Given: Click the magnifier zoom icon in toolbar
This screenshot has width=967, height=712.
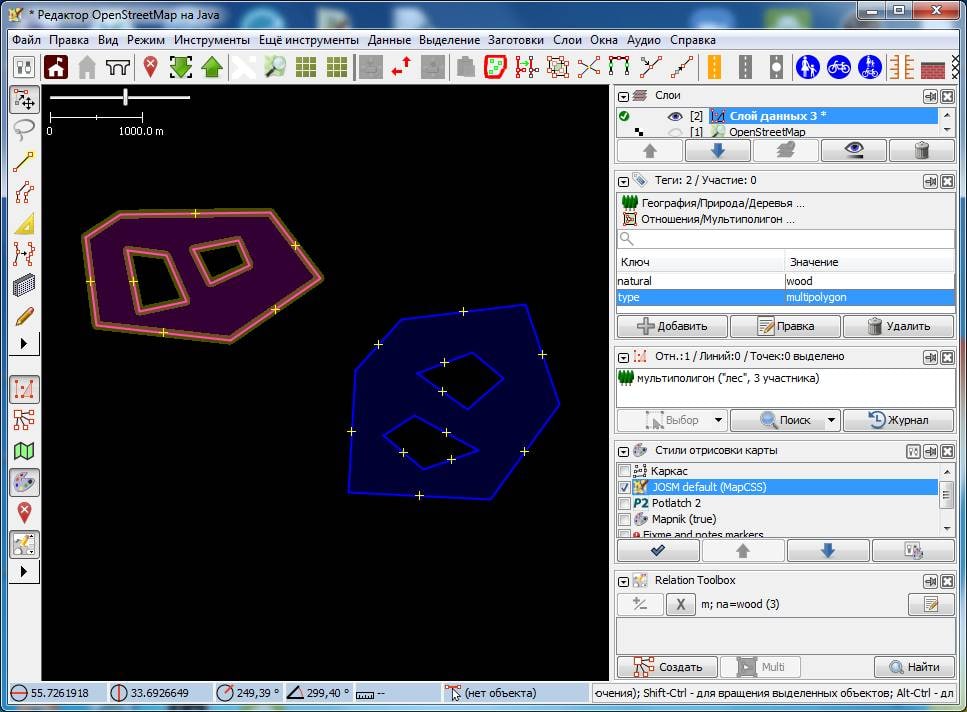Looking at the screenshot, I should pyautogui.click(x=274, y=67).
